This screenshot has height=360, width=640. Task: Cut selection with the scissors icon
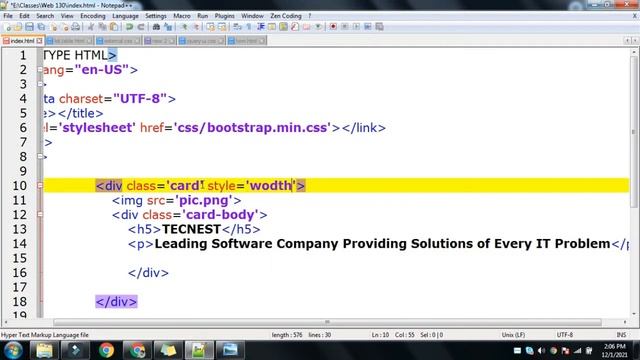pyautogui.click(x=91, y=27)
